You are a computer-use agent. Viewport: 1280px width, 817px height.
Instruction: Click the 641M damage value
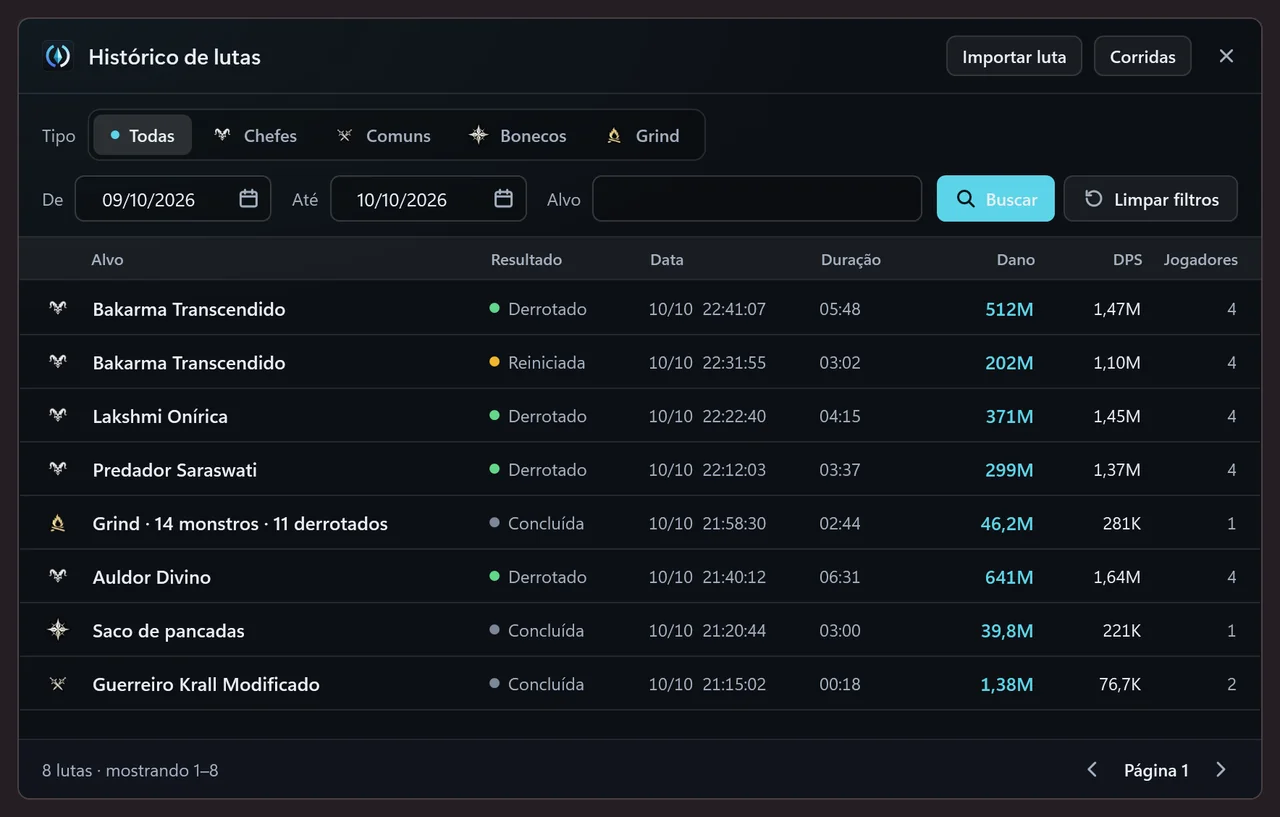click(1009, 577)
